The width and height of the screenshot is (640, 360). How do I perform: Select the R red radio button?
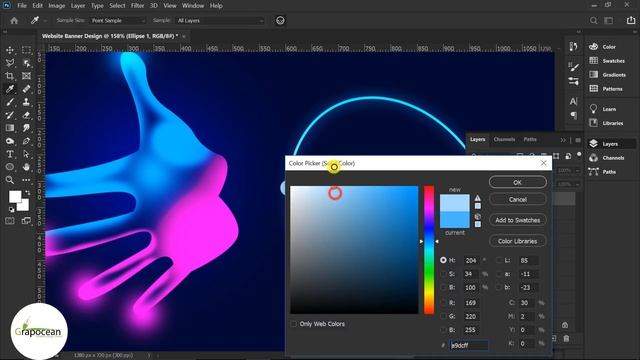point(443,303)
